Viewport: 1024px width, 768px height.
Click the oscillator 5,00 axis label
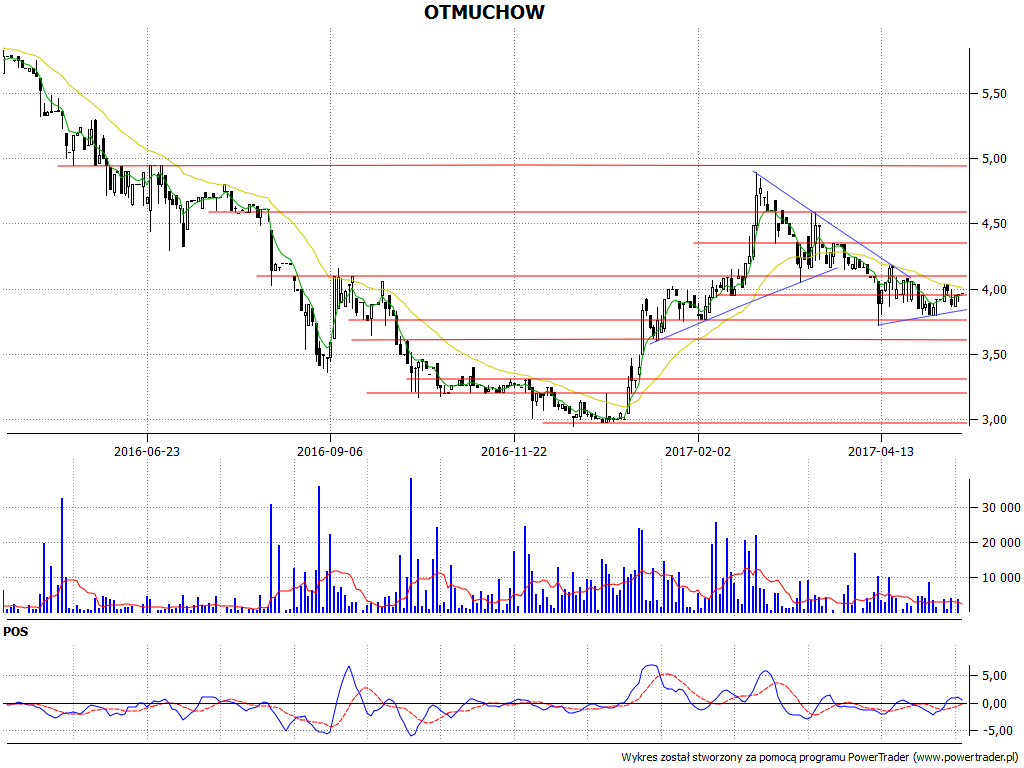point(994,676)
